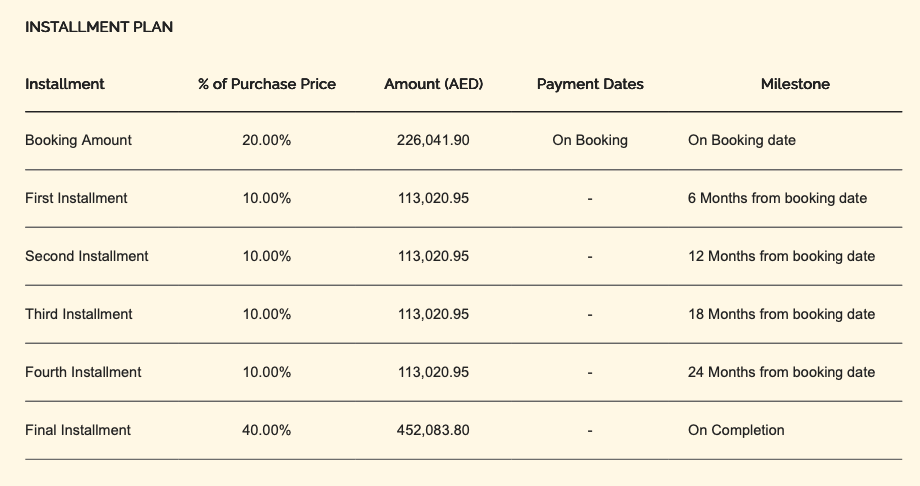Image resolution: width=920 pixels, height=486 pixels.
Task: Click the On Booking payment date cell
Action: [590, 140]
